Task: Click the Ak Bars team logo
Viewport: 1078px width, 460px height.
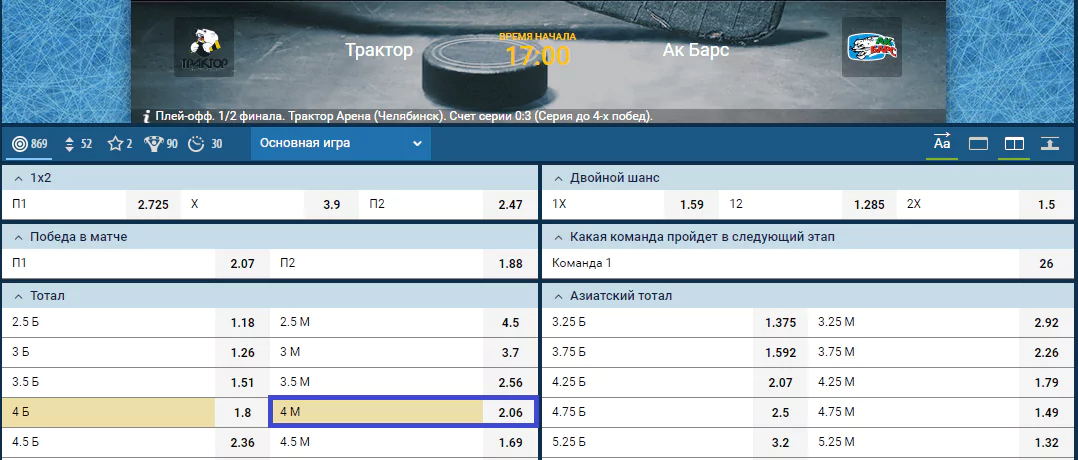Action: [872, 47]
